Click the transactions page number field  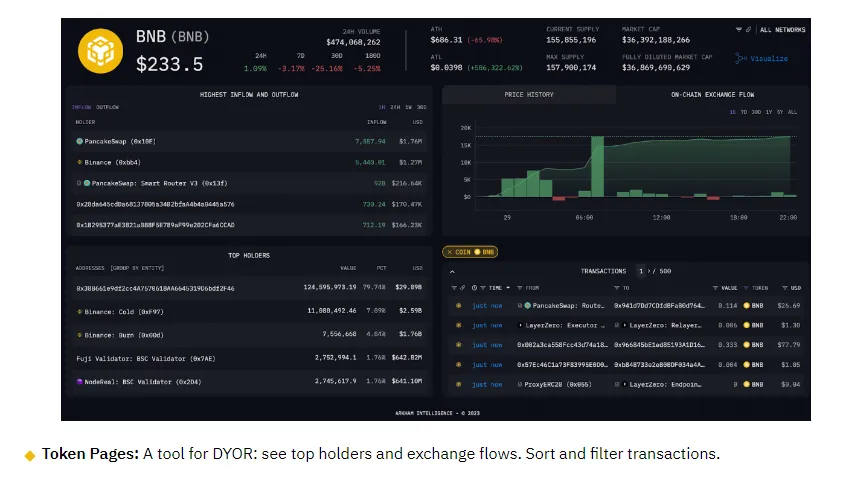pyautogui.click(x=641, y=271)
